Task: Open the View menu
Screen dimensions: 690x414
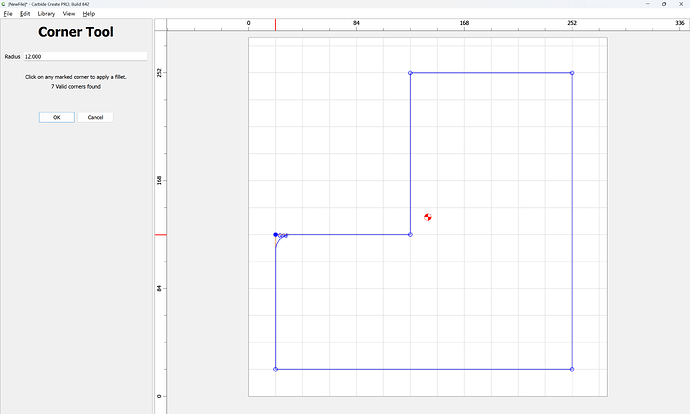Action: click(x=69, y=14)
